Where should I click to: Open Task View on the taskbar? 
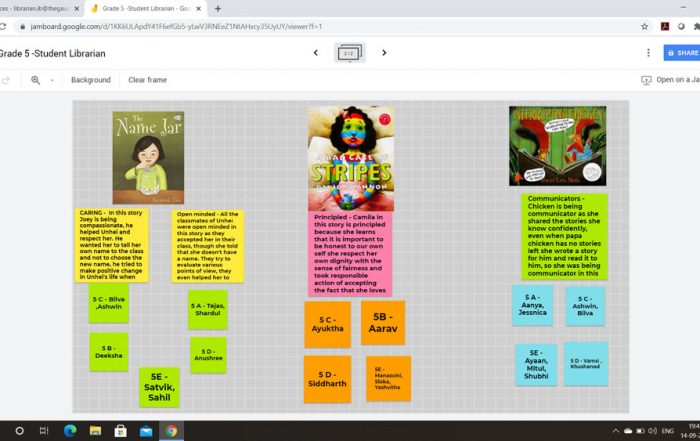(44, 431)
